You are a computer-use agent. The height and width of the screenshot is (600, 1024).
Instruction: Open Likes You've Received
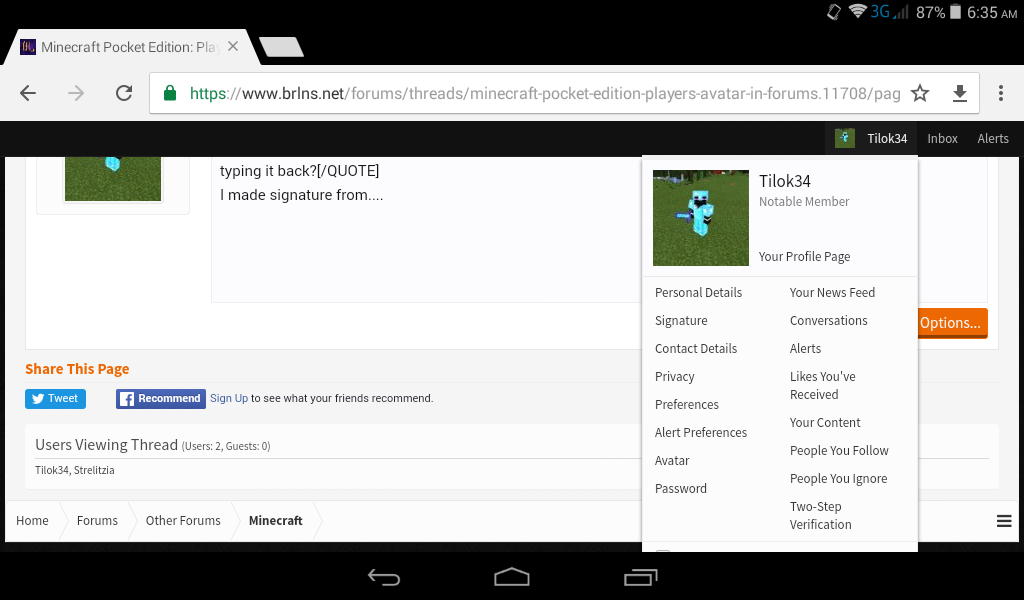822,385
